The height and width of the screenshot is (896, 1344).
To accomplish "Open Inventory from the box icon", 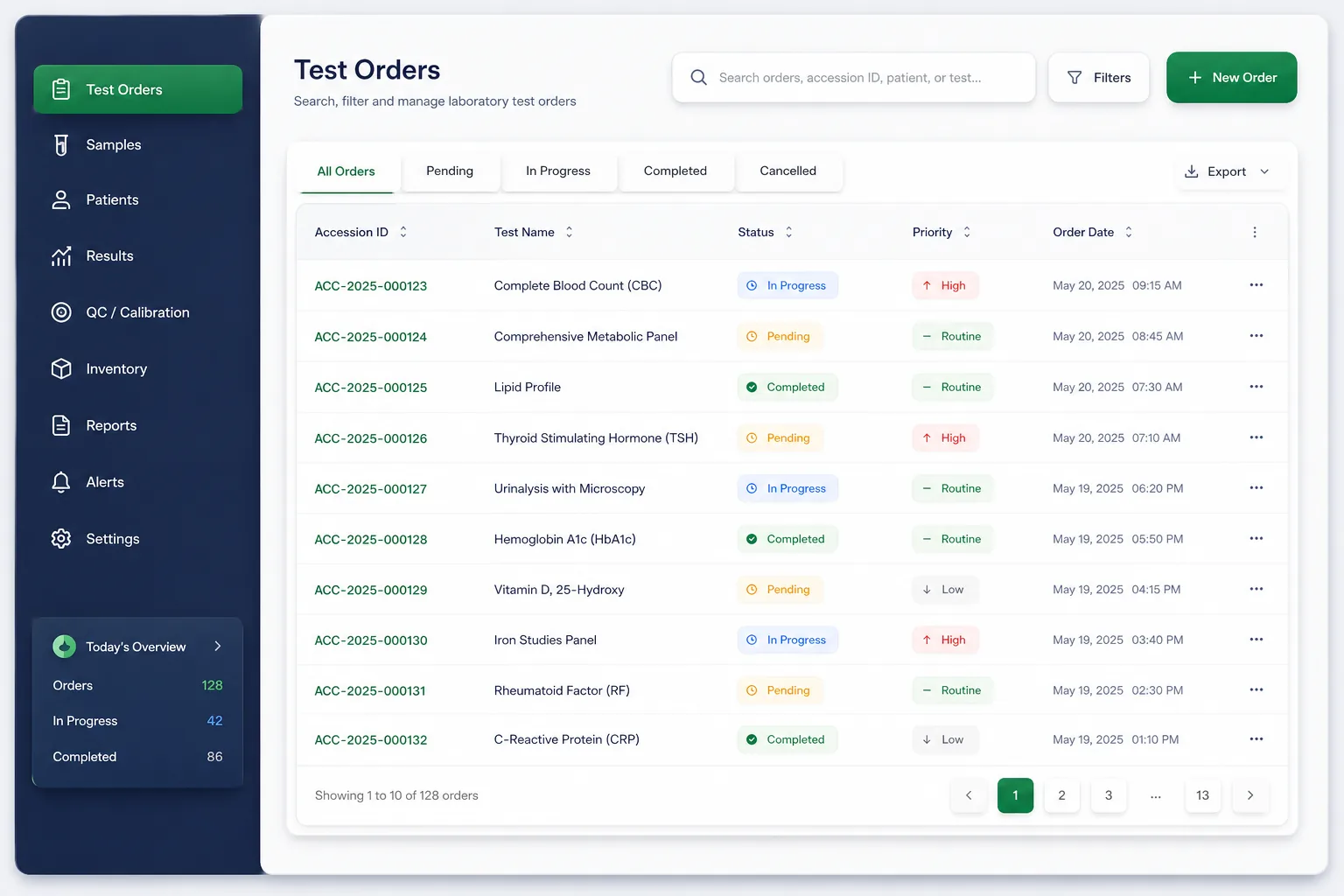I will click(61, 369).
